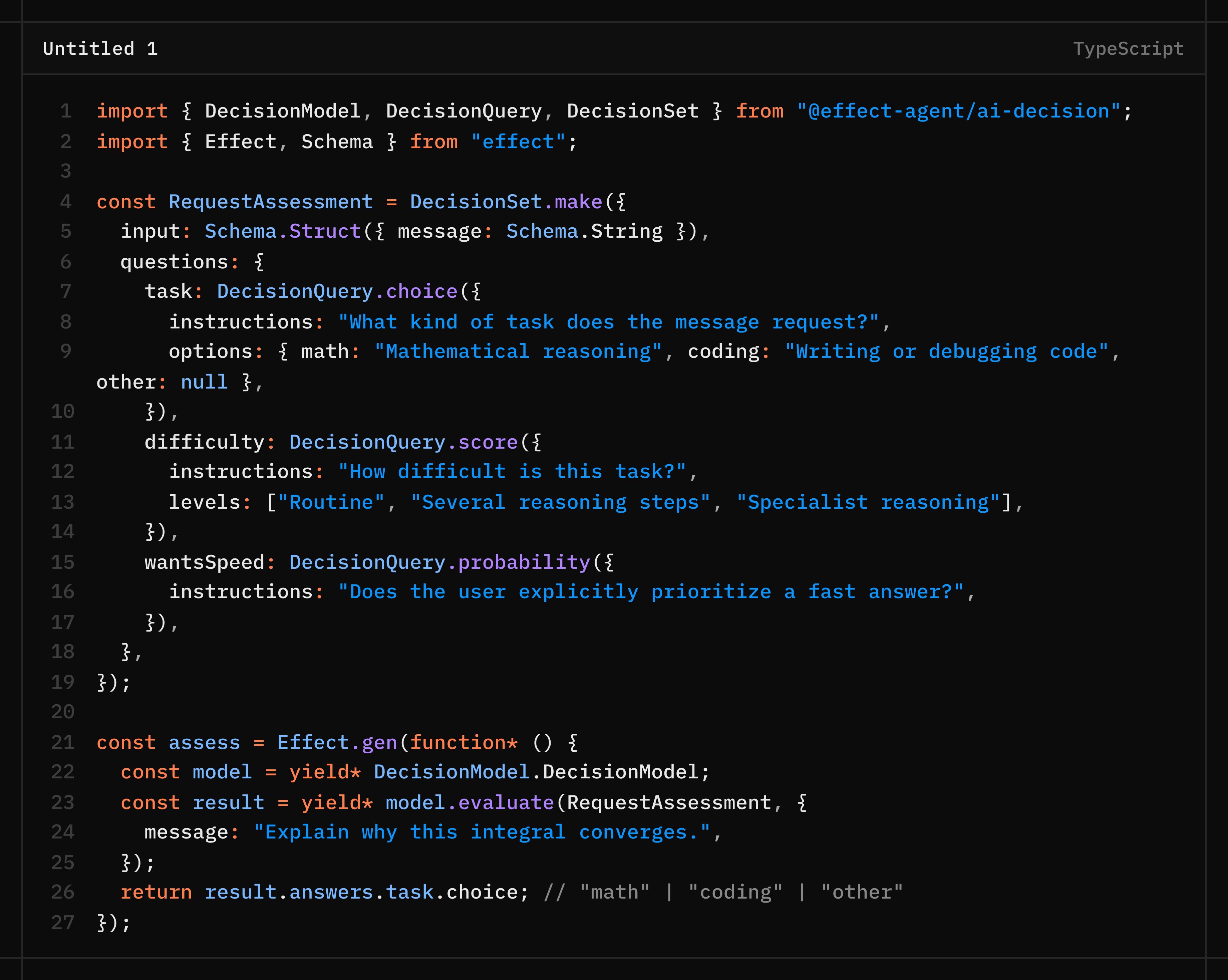Click the // "math" | "coding" | "other" comment

click(723, 892)
